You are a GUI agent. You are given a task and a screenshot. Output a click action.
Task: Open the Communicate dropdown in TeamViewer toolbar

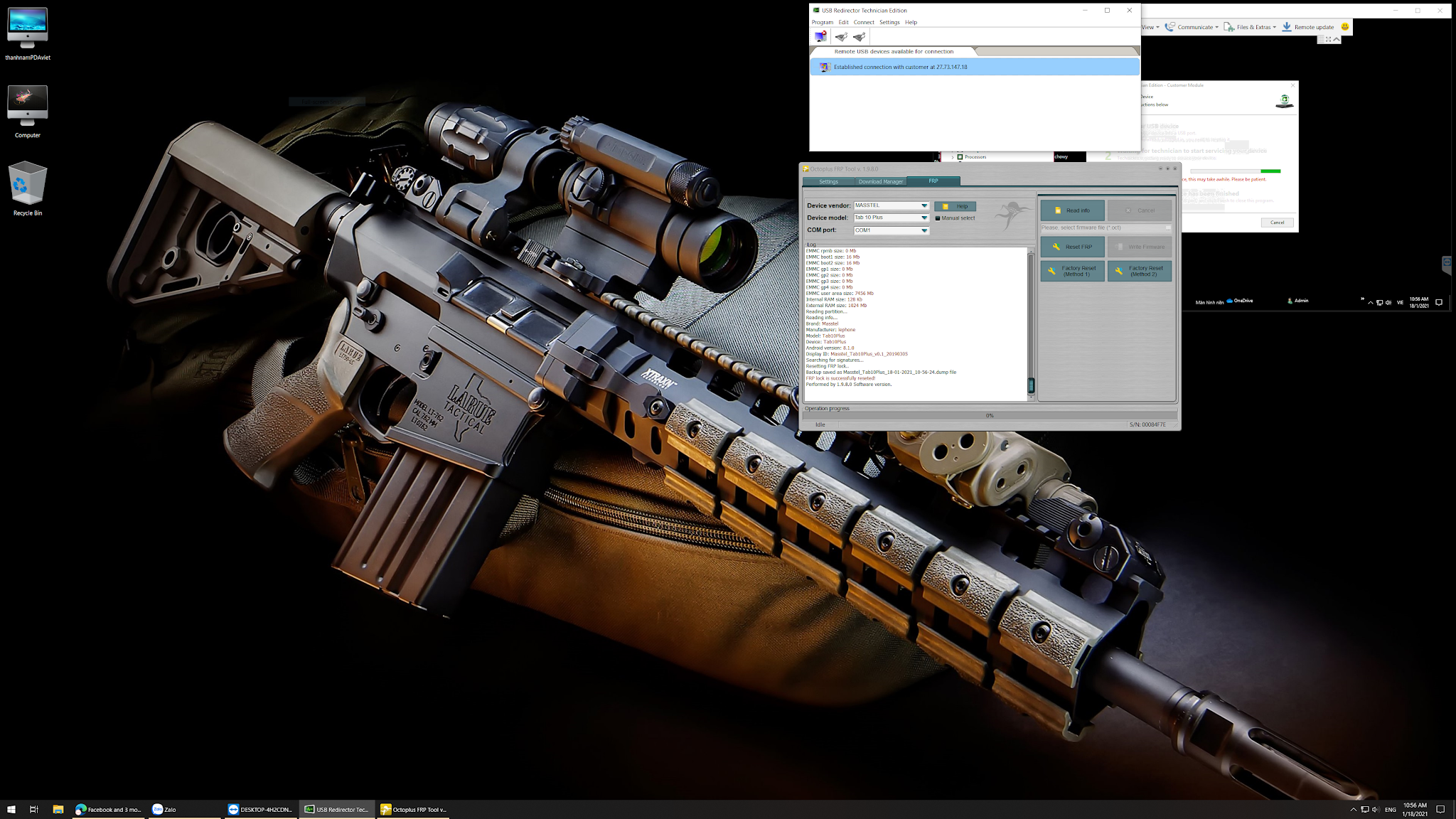[1194, 27]
